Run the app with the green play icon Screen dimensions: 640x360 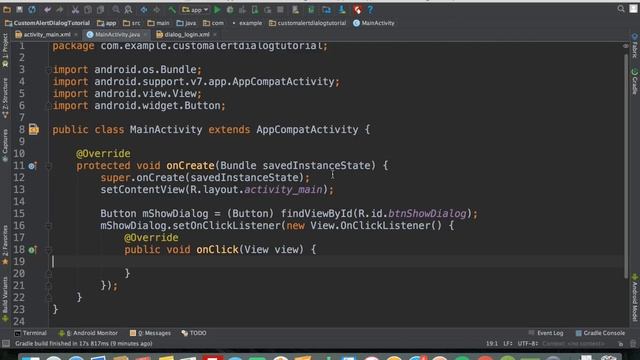point(218,9)
